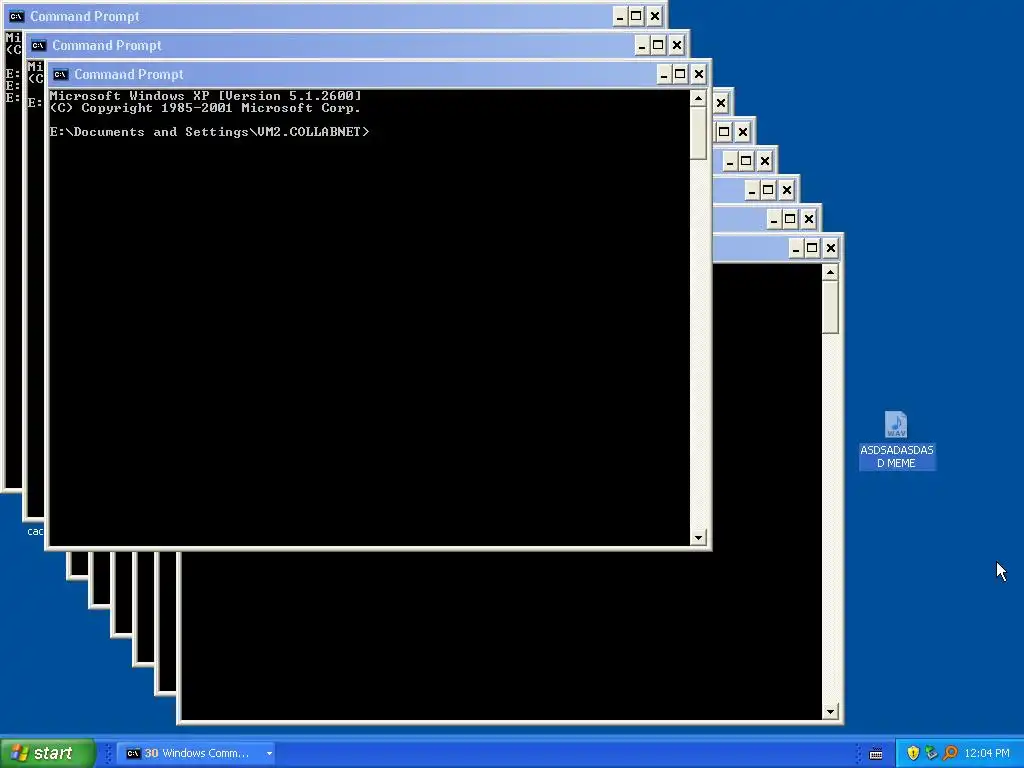Maximize the far-right window with the visible scrollbar

812,248
